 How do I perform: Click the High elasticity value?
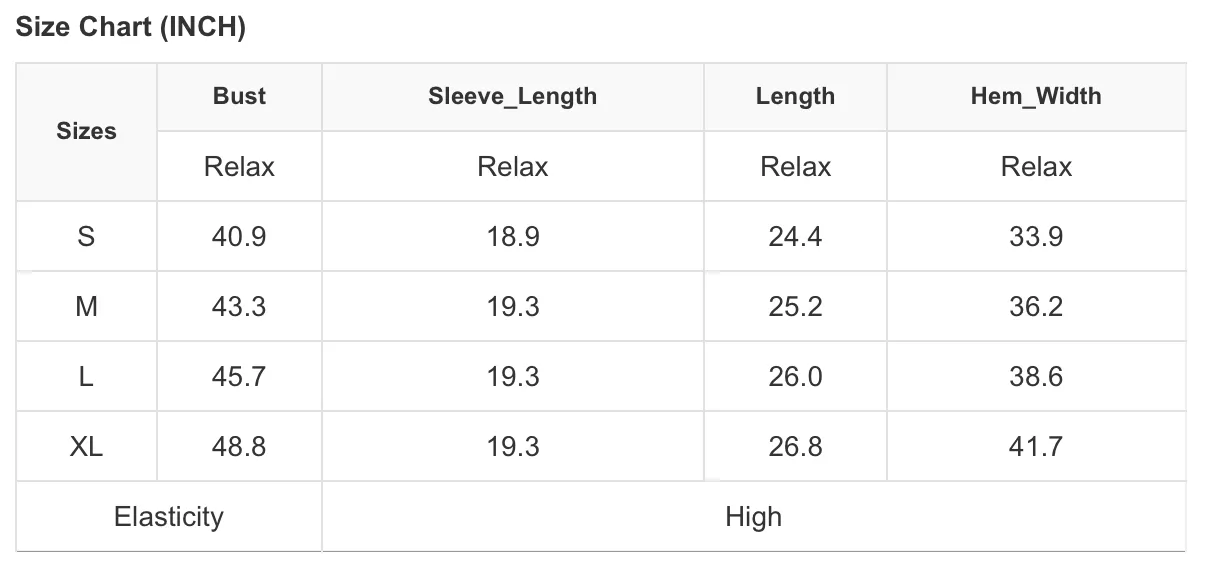click(754, 516)
